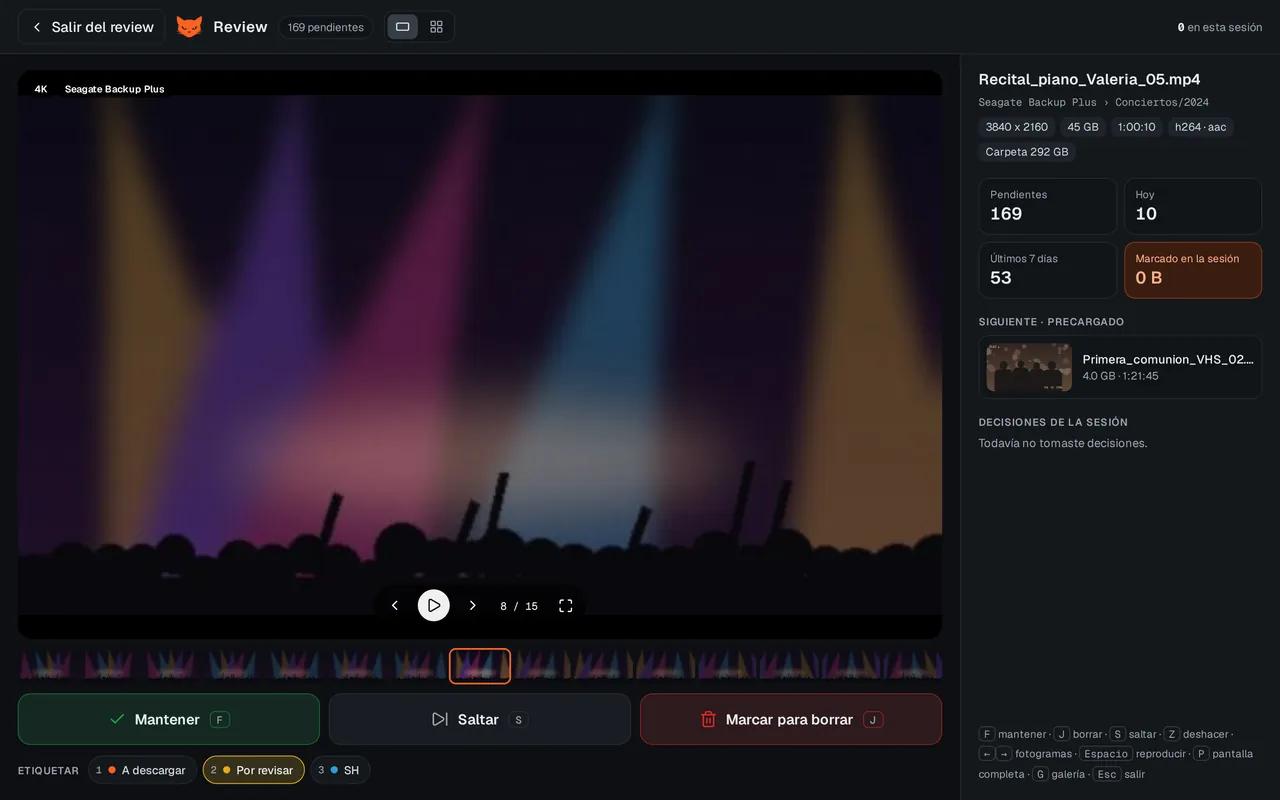Click the Marcado en la sesión card
The width and height of the screenshot is (1280, 800).
[x=1193, y=270]
